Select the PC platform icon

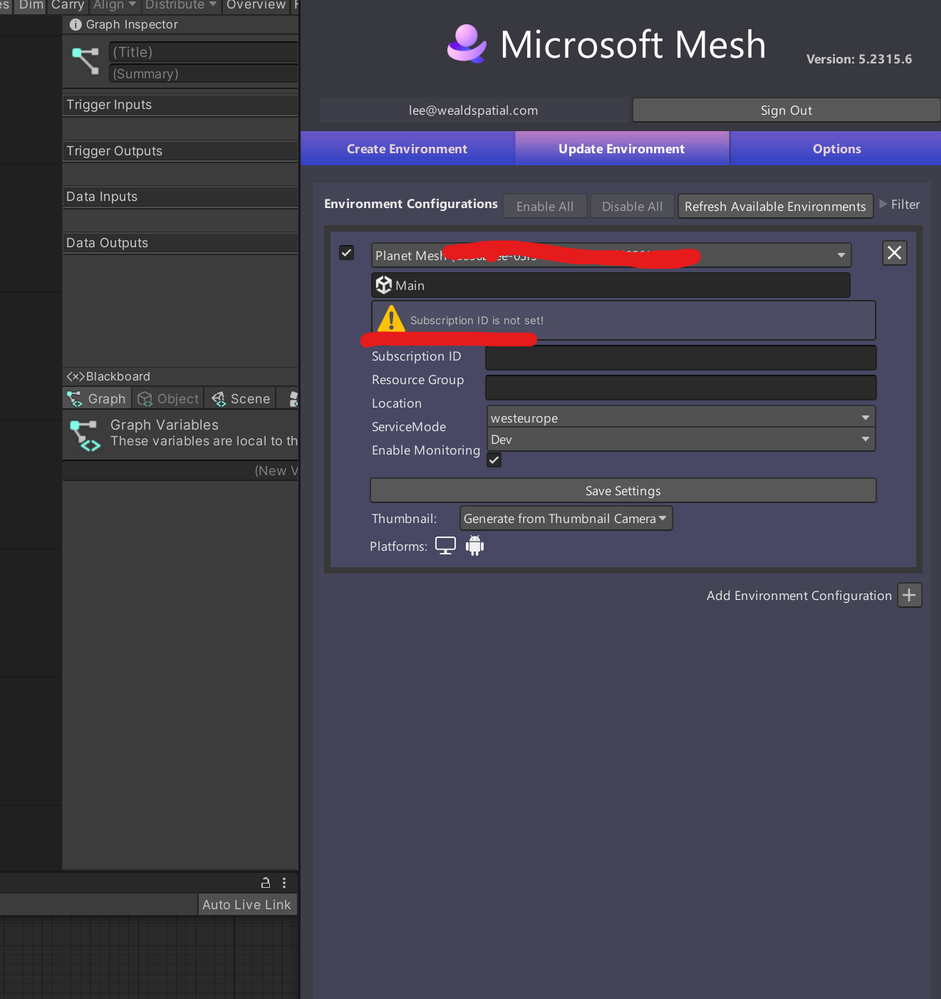coord(445,545)
